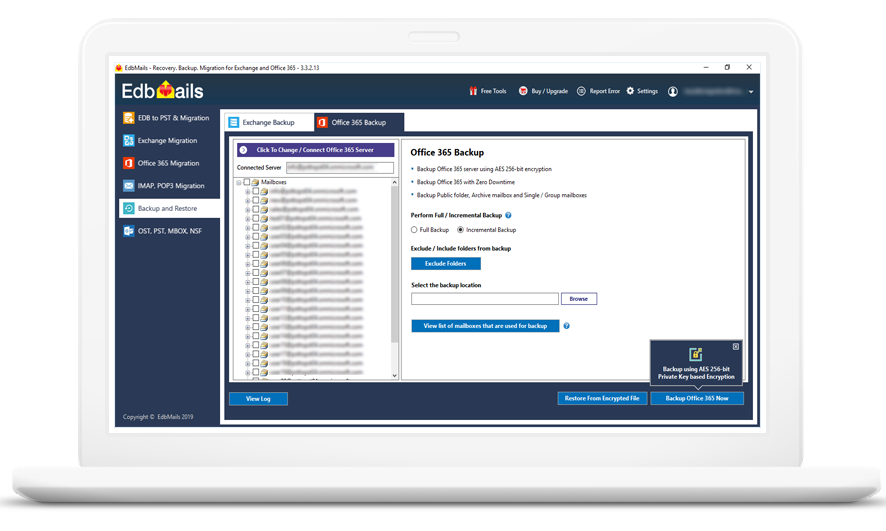Click the EdbMails icon in title bar

(x=119, y=68)
